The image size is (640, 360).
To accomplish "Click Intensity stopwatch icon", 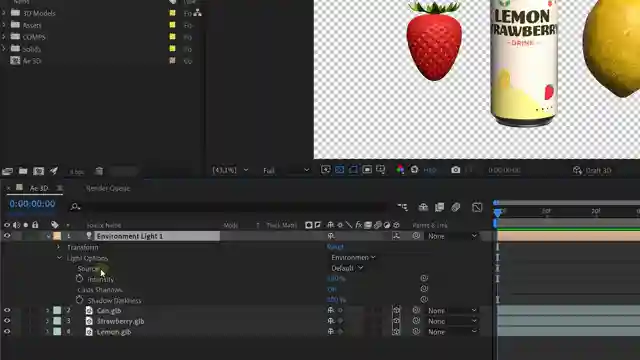I will point(80,279).
